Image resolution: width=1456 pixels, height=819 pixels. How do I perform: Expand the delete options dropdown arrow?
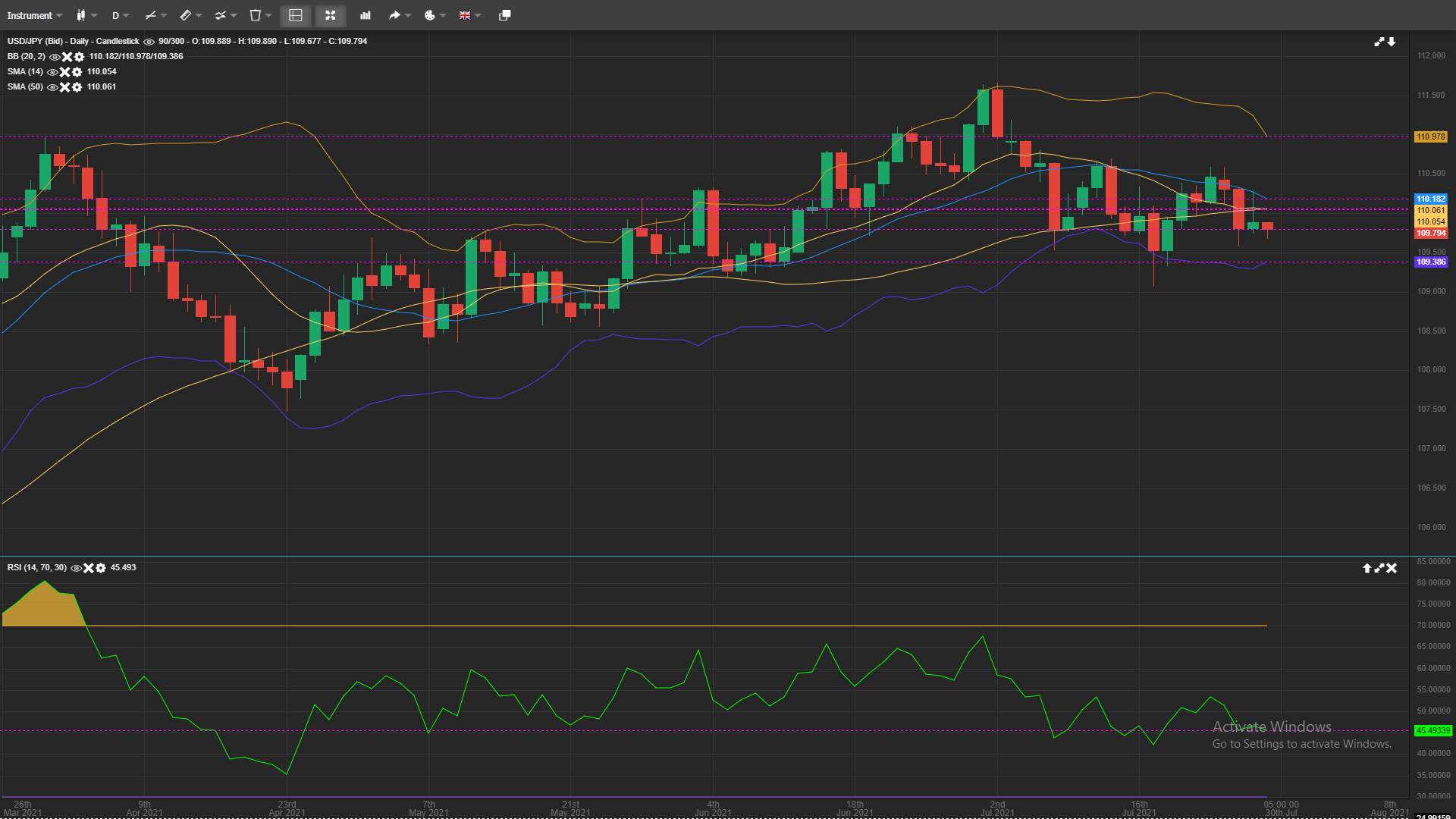point(269,15)
